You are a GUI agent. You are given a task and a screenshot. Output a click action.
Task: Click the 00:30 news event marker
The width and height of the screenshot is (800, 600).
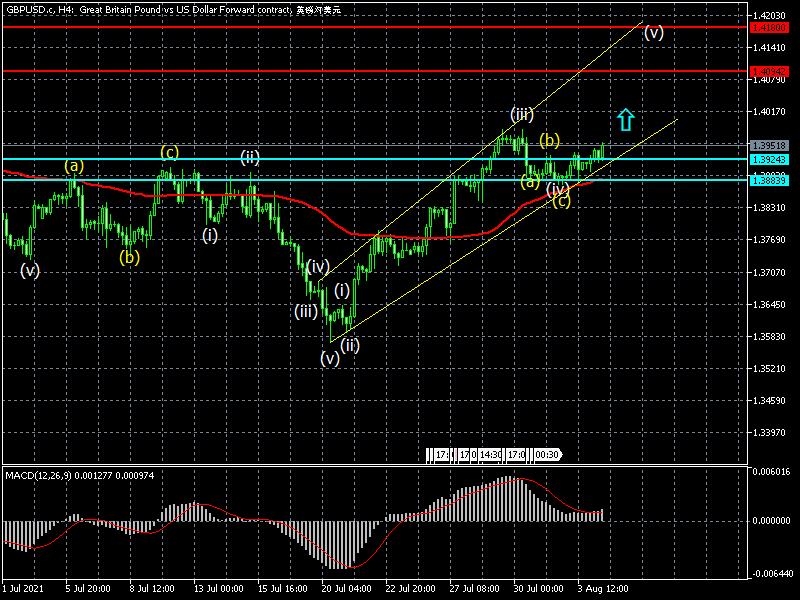point(546,455)
